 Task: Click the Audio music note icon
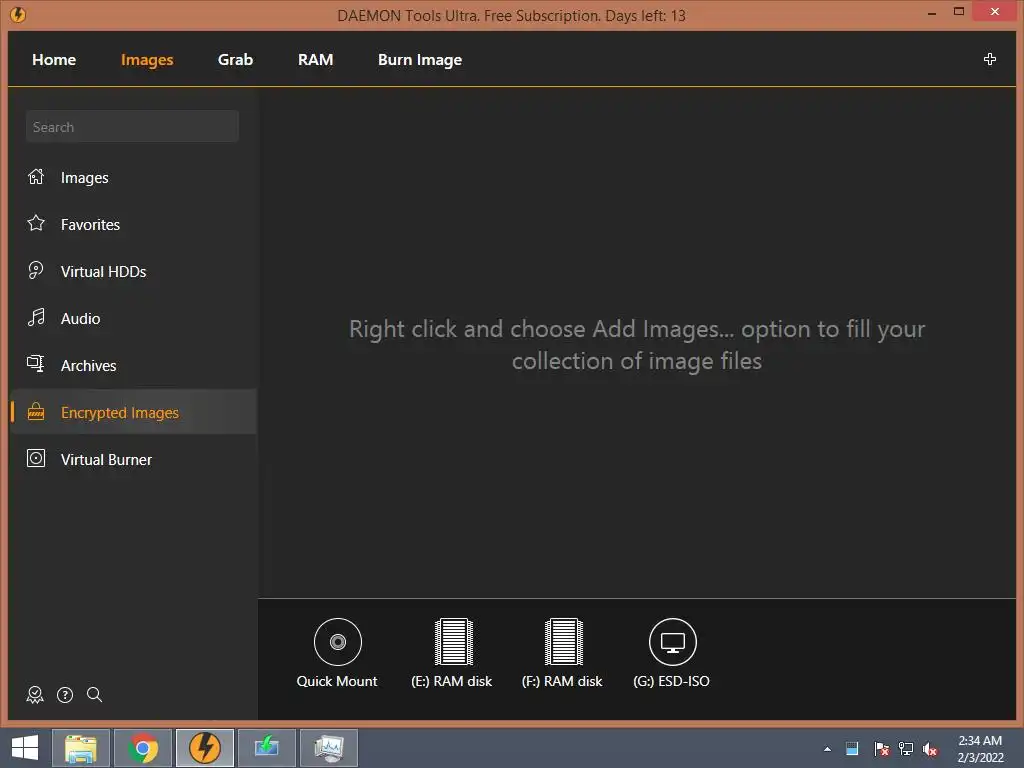(36, 317)
